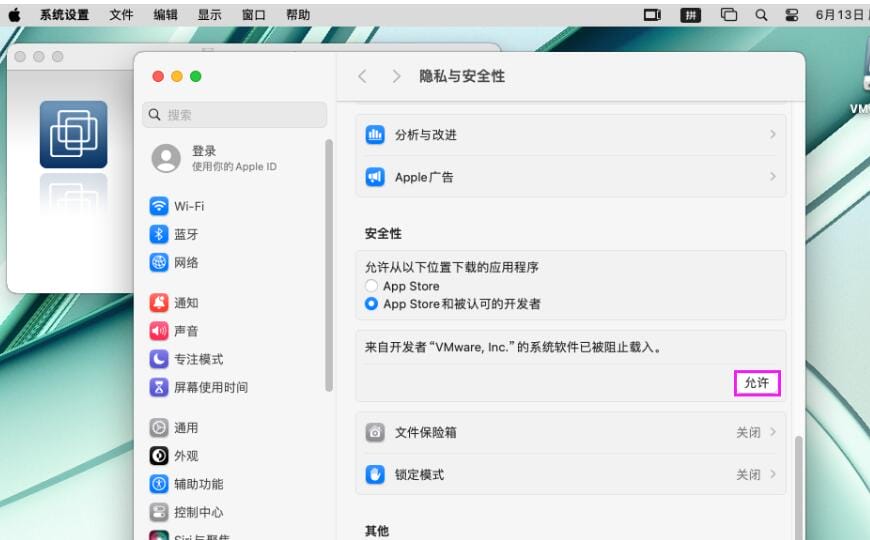Select App Store and identified developers option
The width and height of the screenshot is (870, 540).
click(372, 304)
